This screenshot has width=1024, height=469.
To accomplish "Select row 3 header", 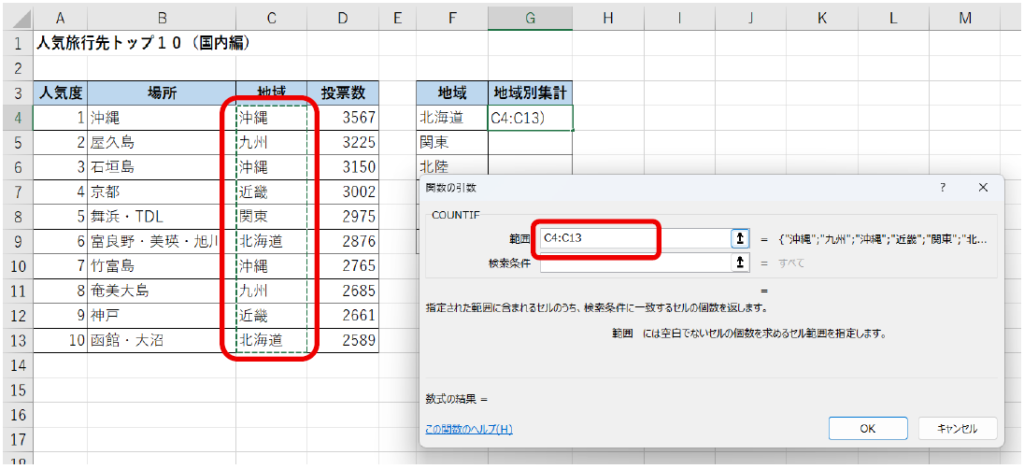I will pyautogui.click(x=16, y=93).
